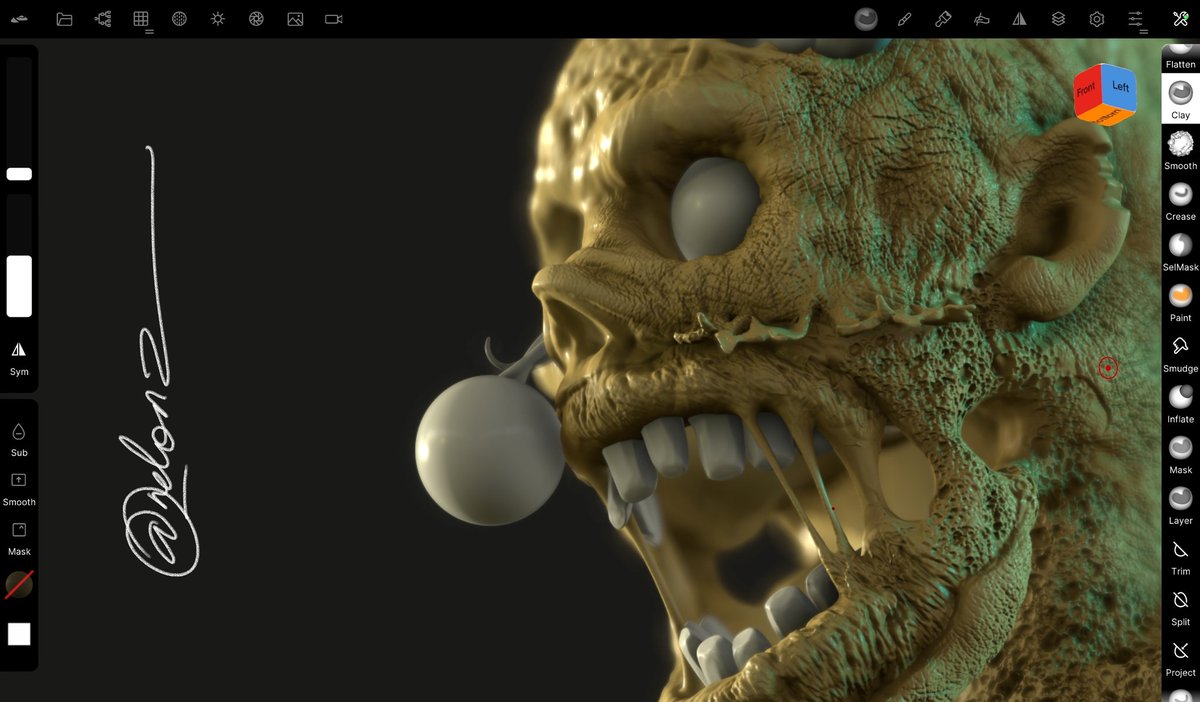Expand the material sphere options
The image size is (1200, 702).
[x=864, y=18]
